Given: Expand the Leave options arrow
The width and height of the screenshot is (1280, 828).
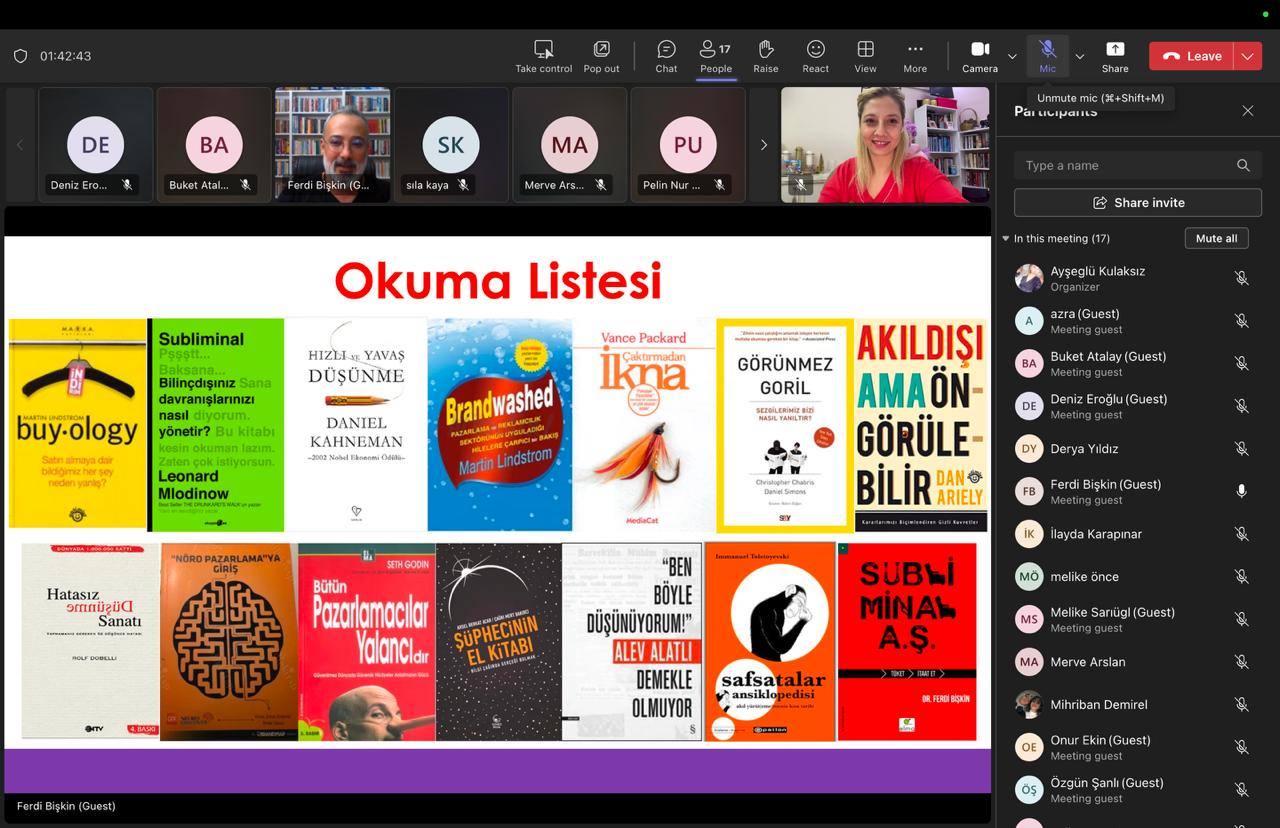Looking at the screenshot, I should [1248, 56].
